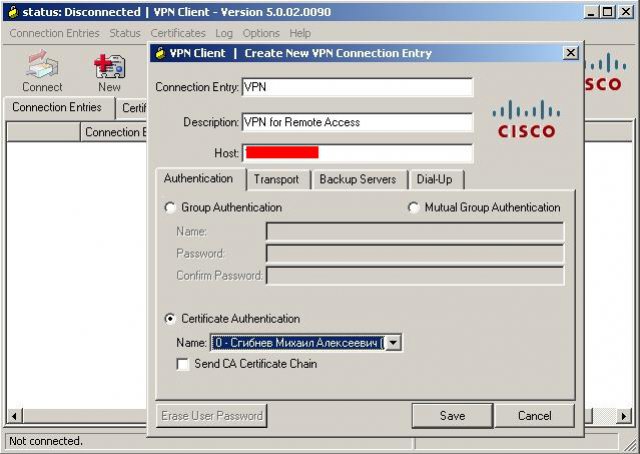The image size is (640, 454).
Task: Click the Group Authentication Password field
Action: click(415, 254)
